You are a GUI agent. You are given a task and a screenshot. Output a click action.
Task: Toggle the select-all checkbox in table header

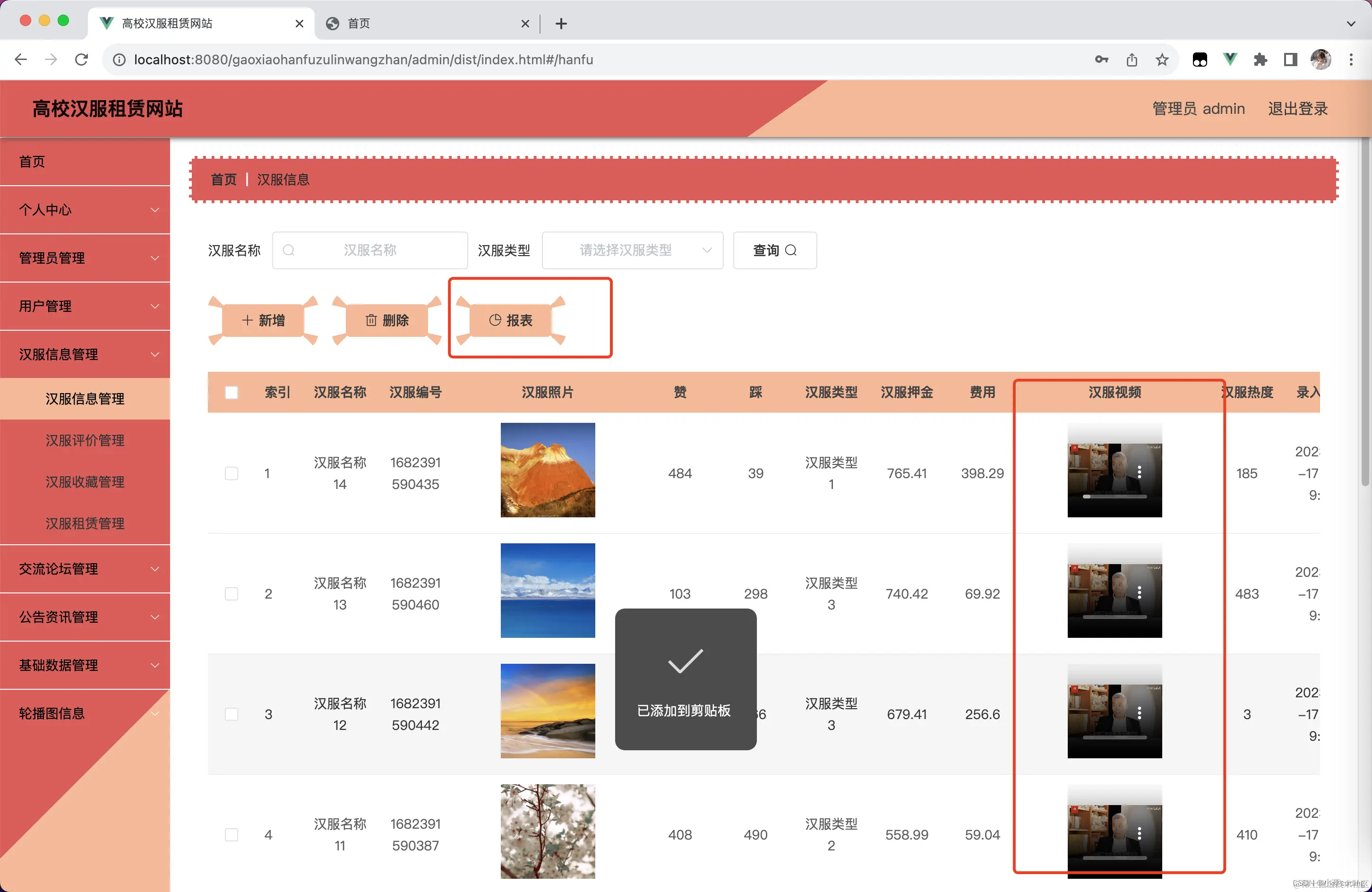click(232, 392)
